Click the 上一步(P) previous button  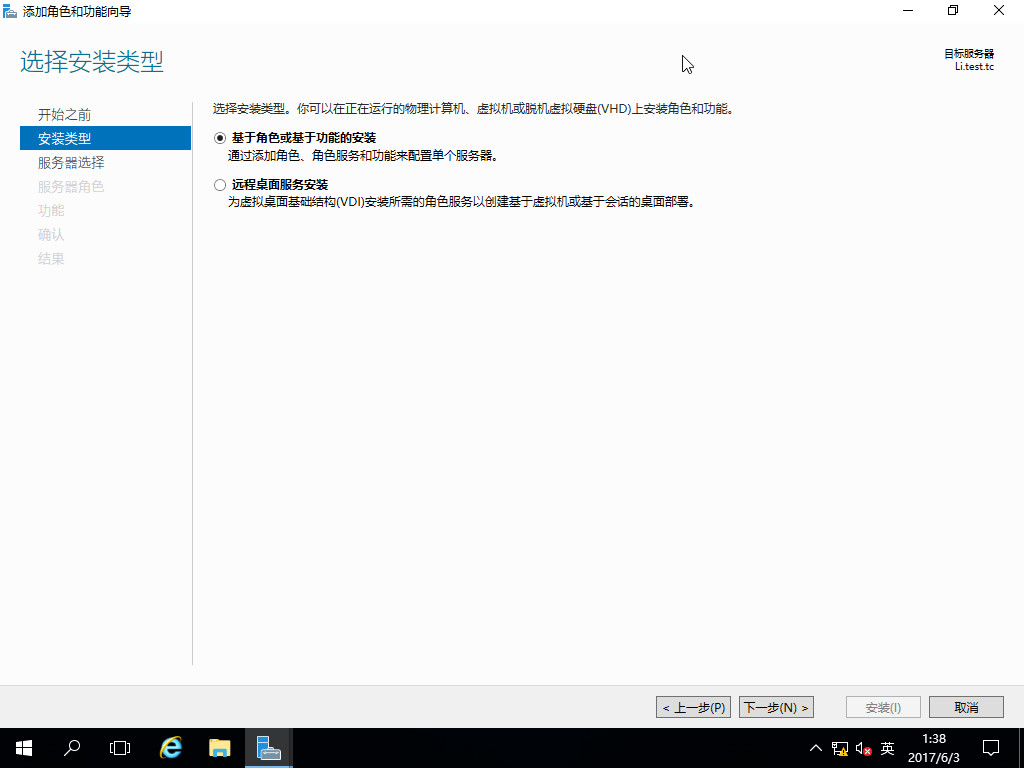(693, 707)
